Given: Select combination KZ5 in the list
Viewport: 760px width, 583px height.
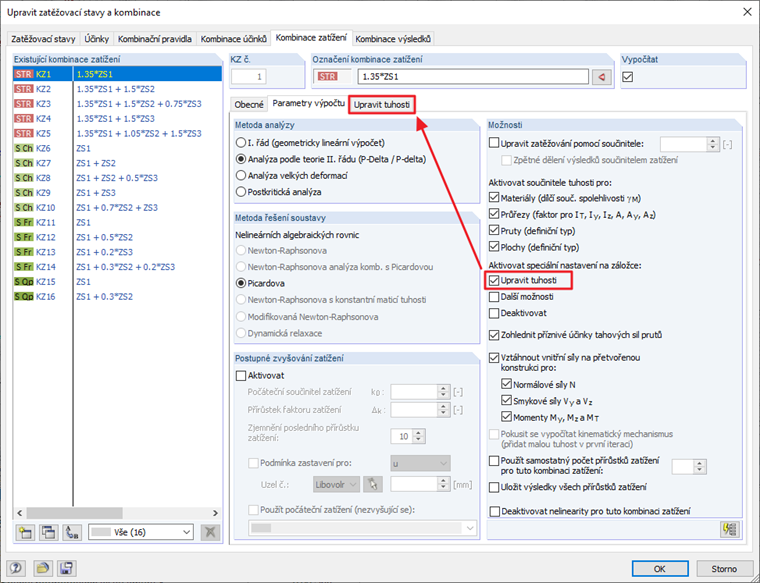Looking at the screenshot, I should pyautogui.click(x=117, y=133).
